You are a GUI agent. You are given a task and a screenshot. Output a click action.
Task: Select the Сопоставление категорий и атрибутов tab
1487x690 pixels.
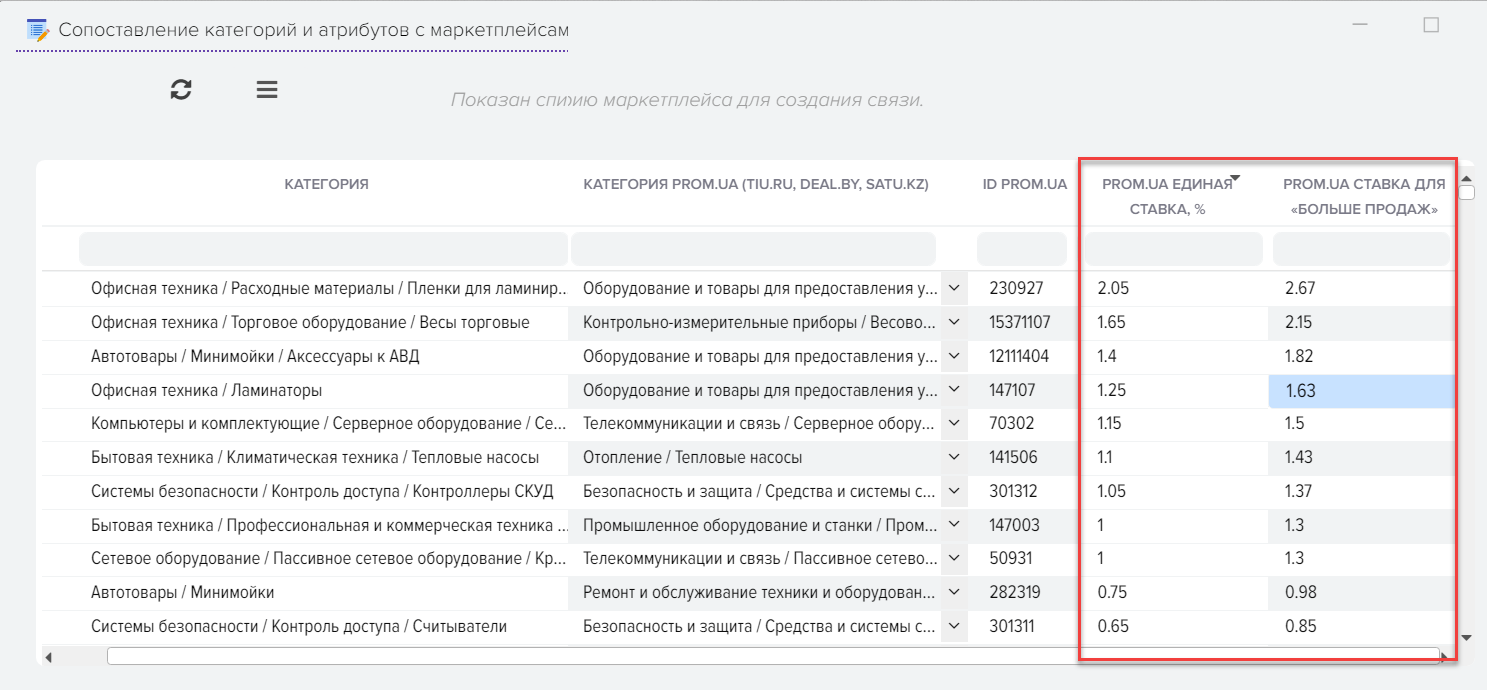(312, 30)
